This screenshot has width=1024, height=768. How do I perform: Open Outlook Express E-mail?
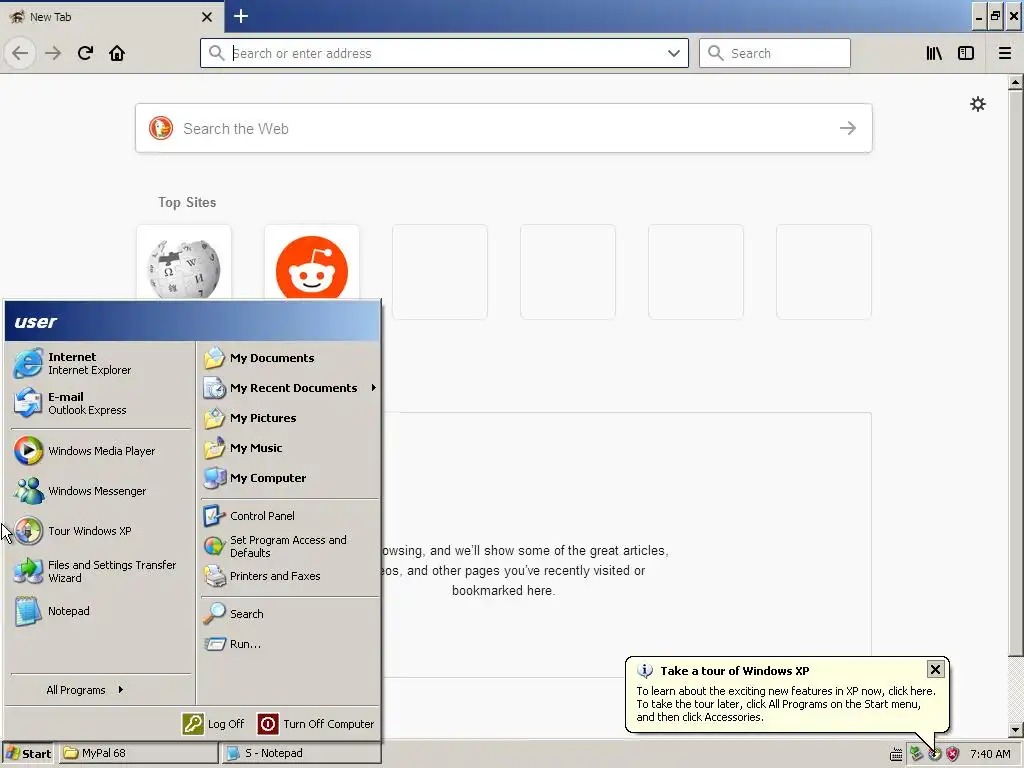(x=101, y=403)
